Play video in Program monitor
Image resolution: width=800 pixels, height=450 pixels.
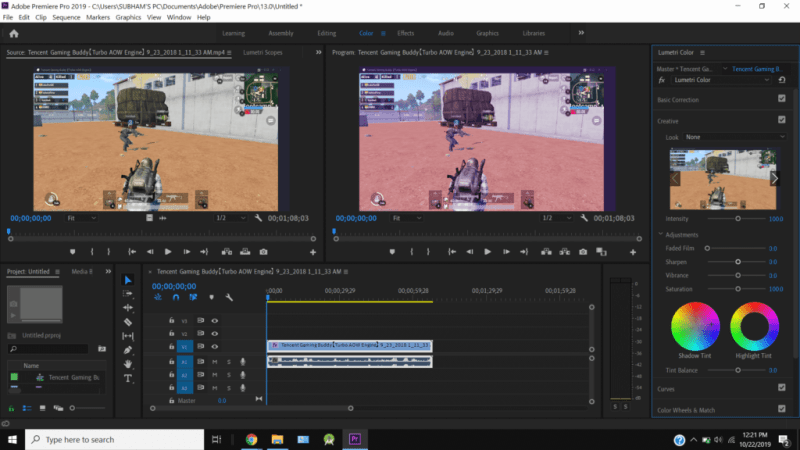click(x=487, y=252)
